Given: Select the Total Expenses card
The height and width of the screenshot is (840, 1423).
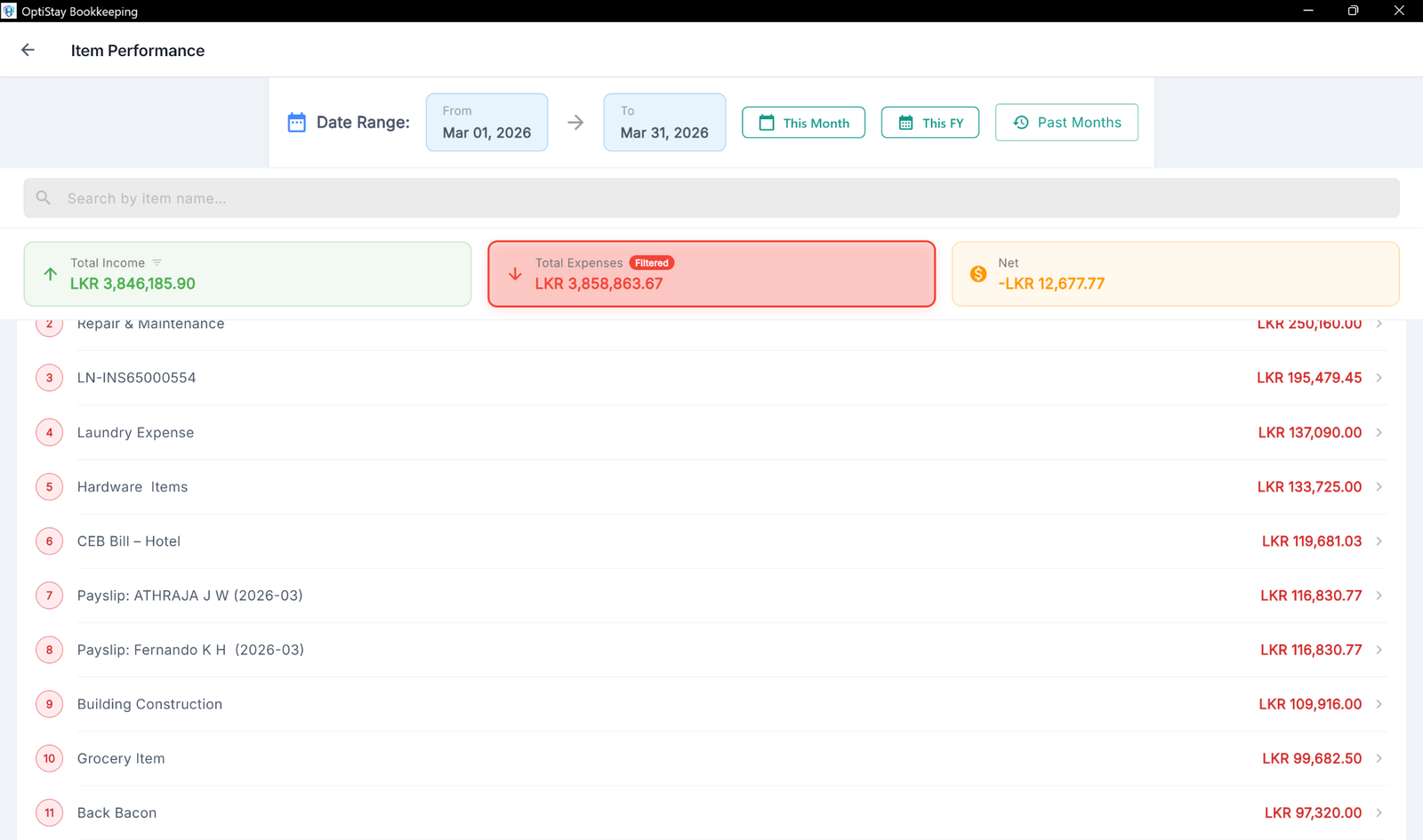Looking at the screenshot, I should (x=711, y=274).
